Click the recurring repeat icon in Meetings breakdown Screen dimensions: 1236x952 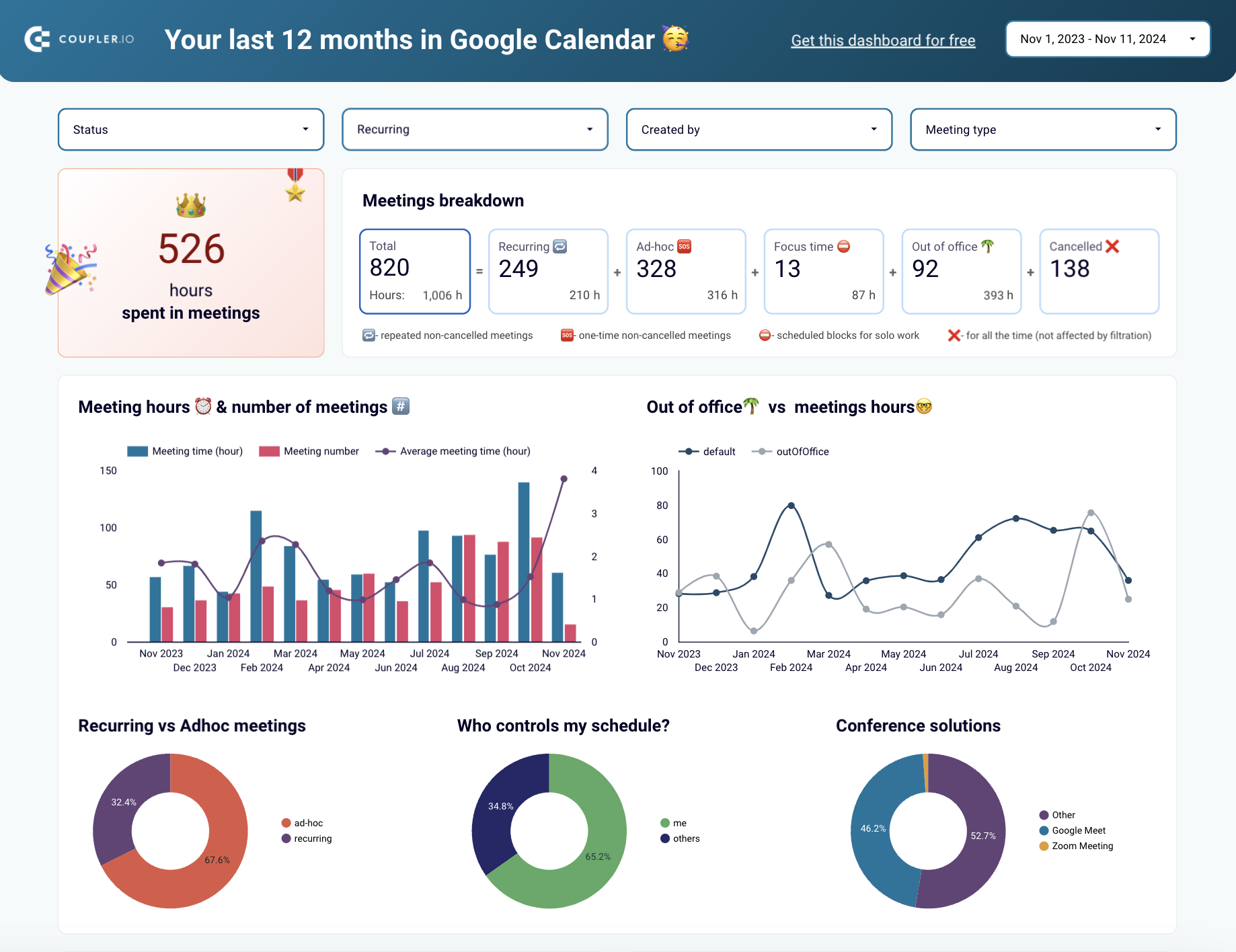[x=560, y=246]
